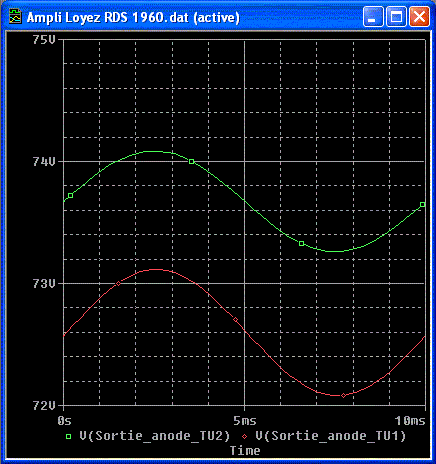436x464 pixels.
Task: Click the green square legend symbol for TU2
Action: [x=68, y=436]
